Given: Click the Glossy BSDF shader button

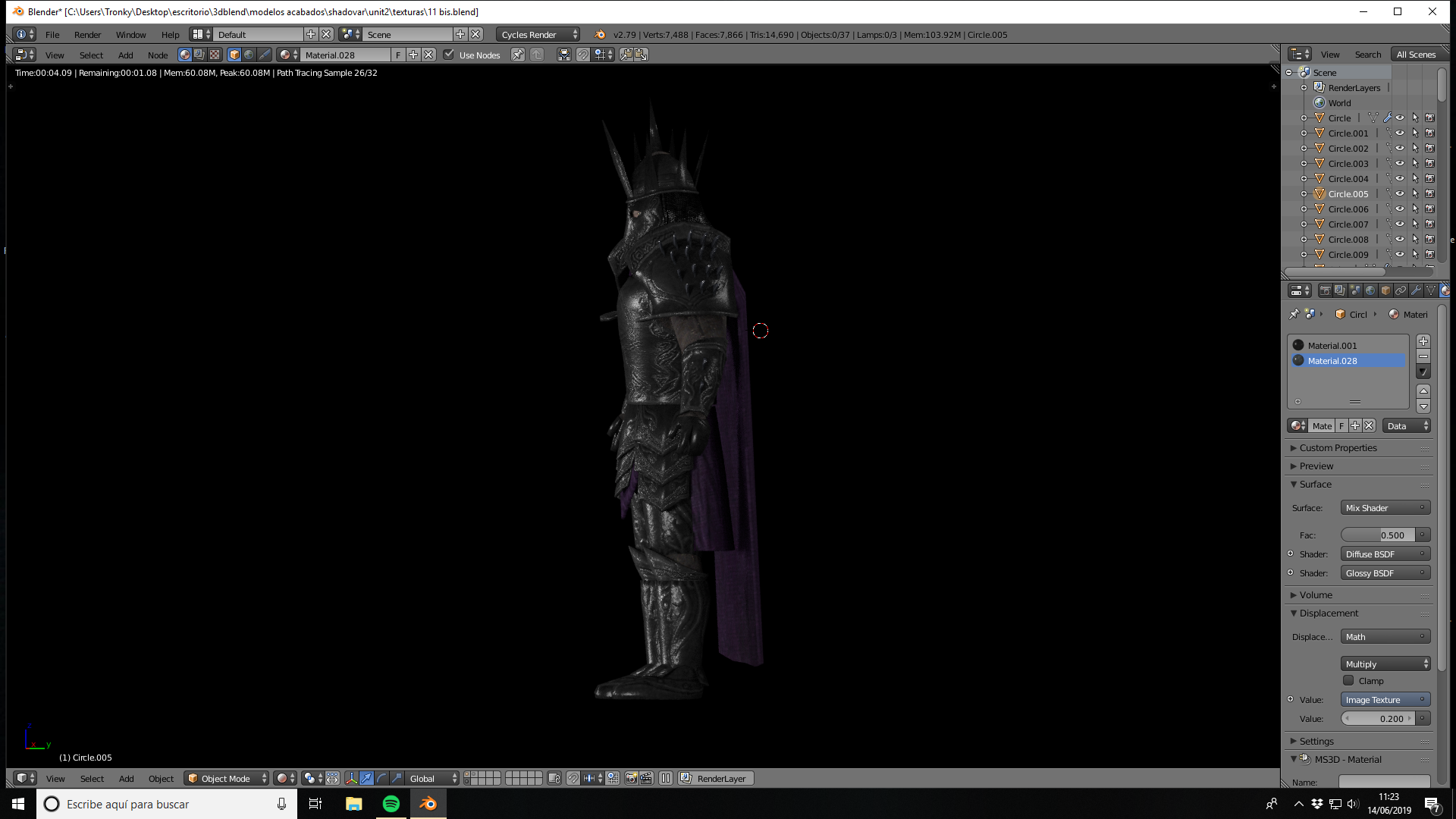Looking at the screenshot, I should (x=1385, y=573).
